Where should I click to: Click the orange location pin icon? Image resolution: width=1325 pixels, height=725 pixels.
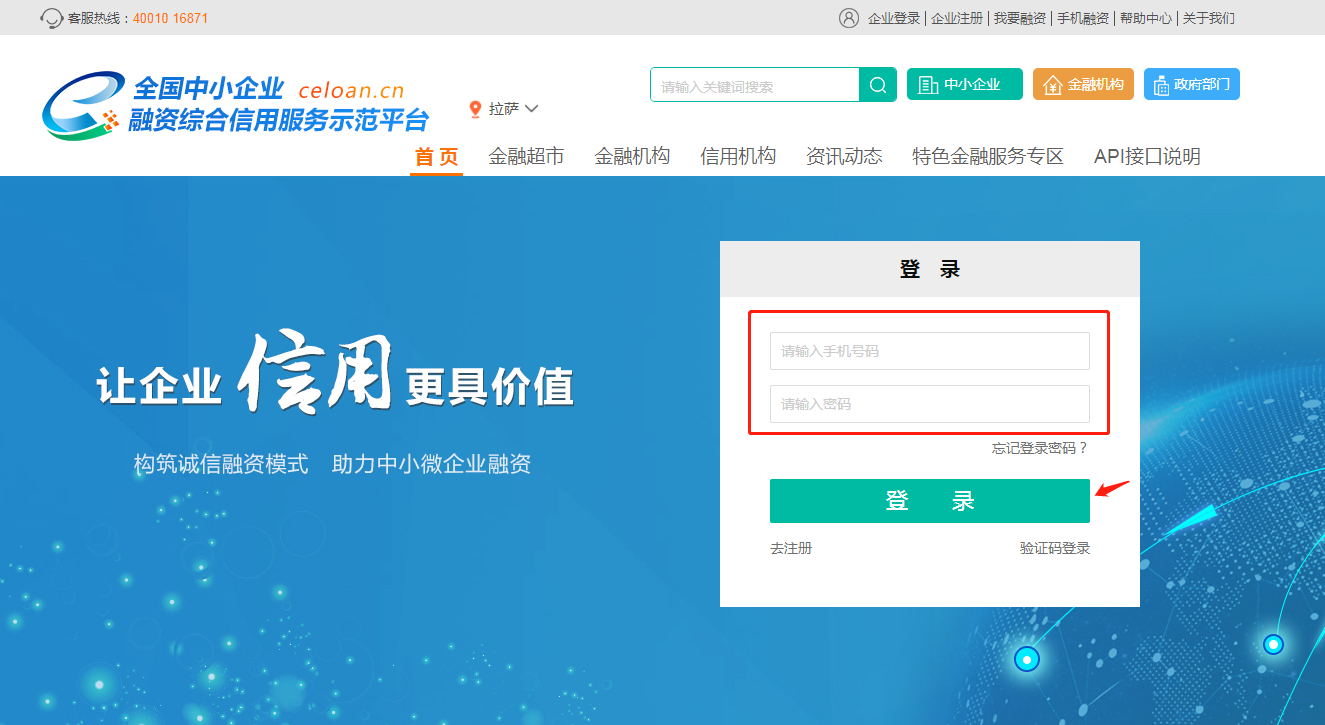point(475,109)
